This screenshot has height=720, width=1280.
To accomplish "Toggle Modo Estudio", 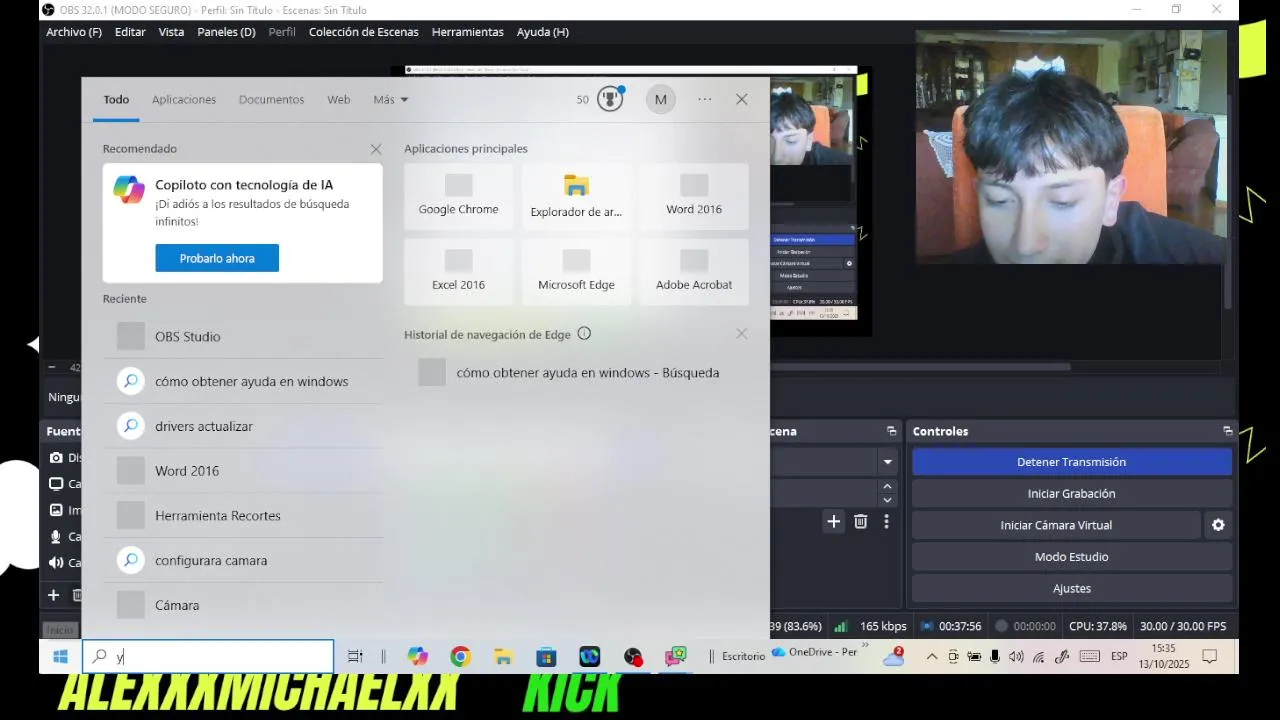I will pos(1071,557).
